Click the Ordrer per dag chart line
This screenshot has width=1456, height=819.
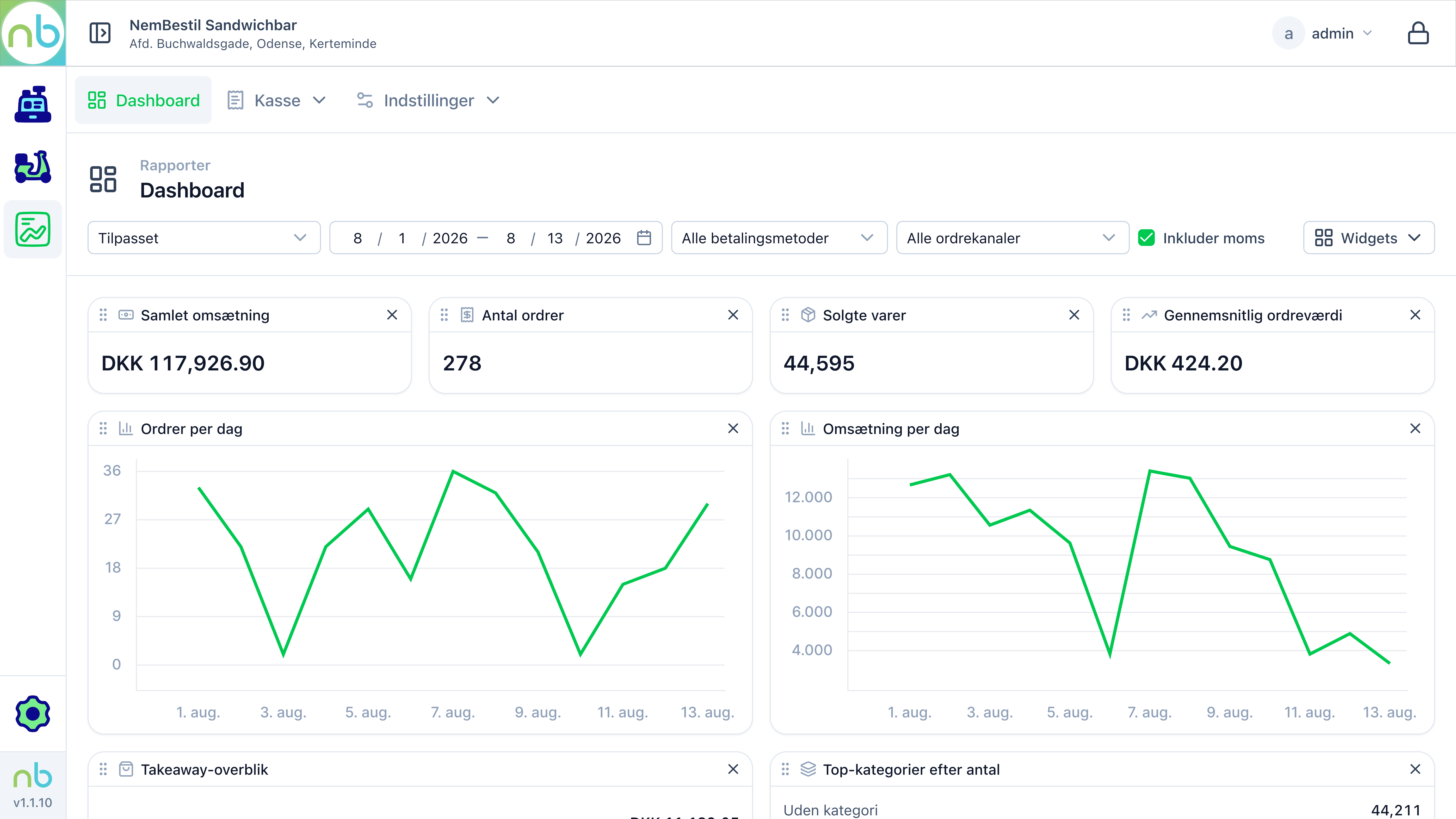coord(453,563)
